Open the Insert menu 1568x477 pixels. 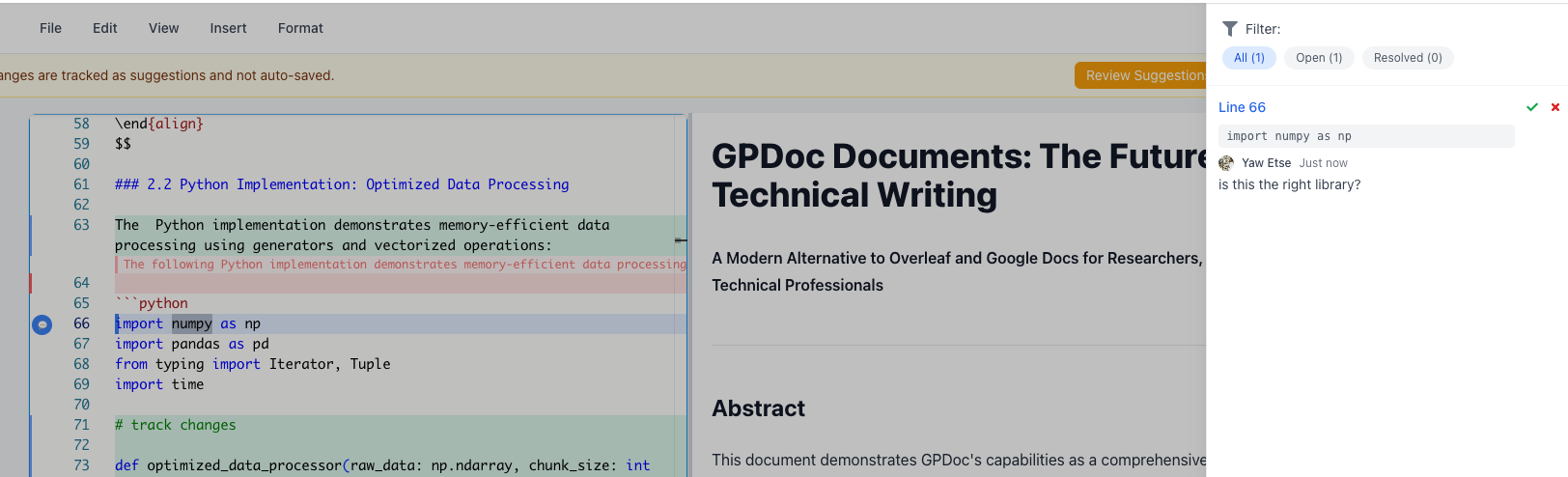coord(229,28)
